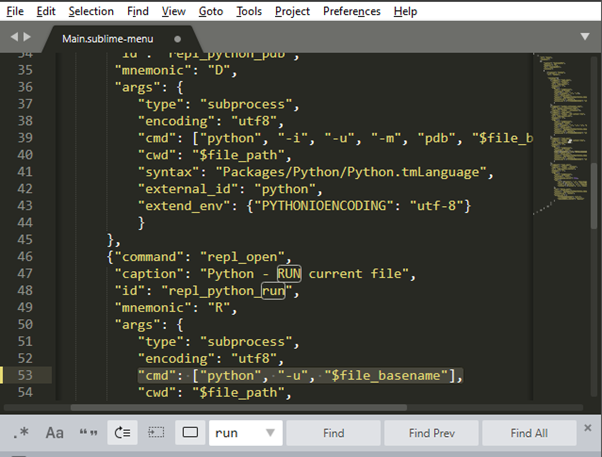Click "PYTHONIOENCODING" text on line 43
Viewport: 602px width, 457px height.
[x=323, y=206]
